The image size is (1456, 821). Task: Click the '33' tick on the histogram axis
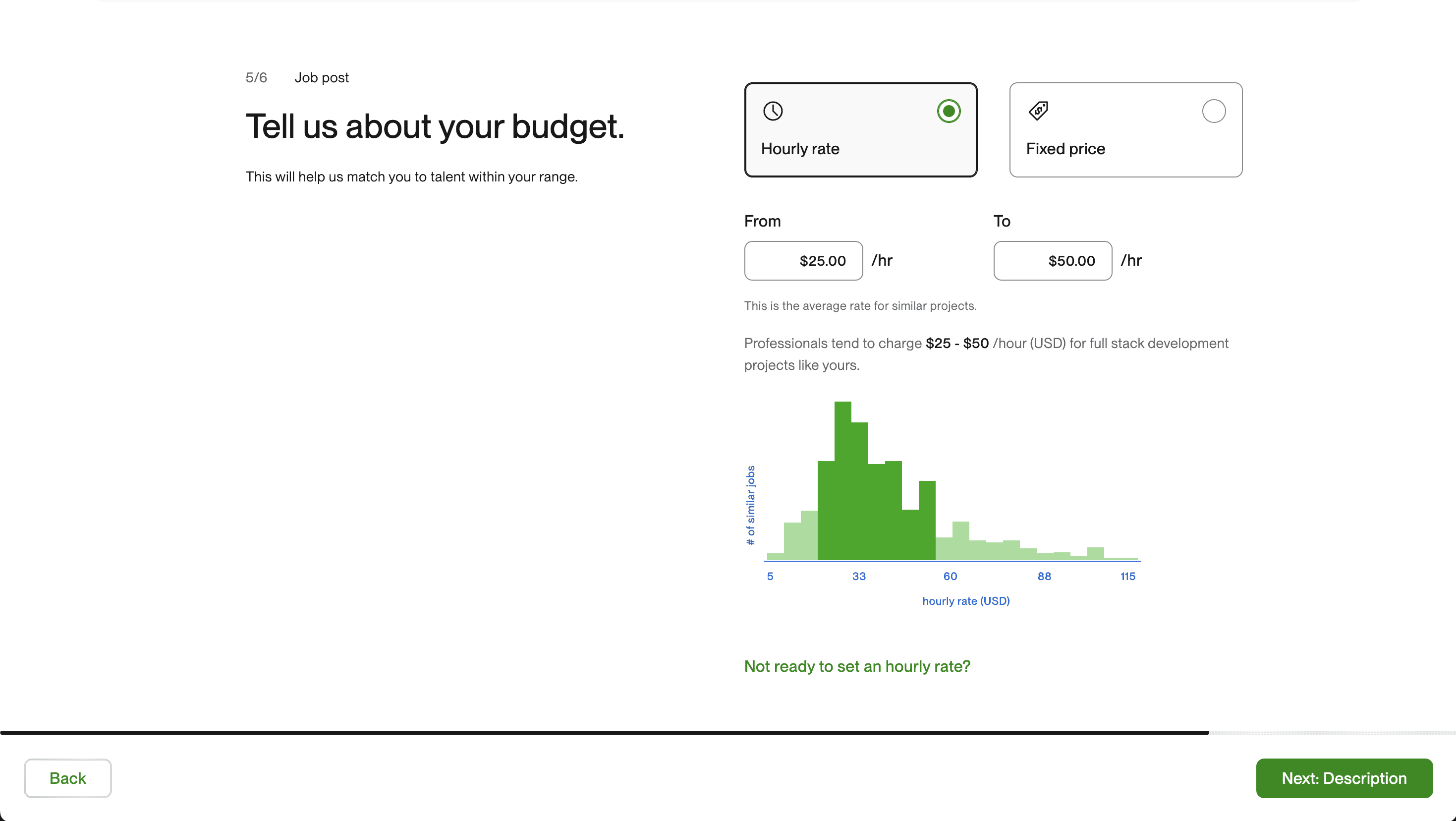[x=858, y=576]
